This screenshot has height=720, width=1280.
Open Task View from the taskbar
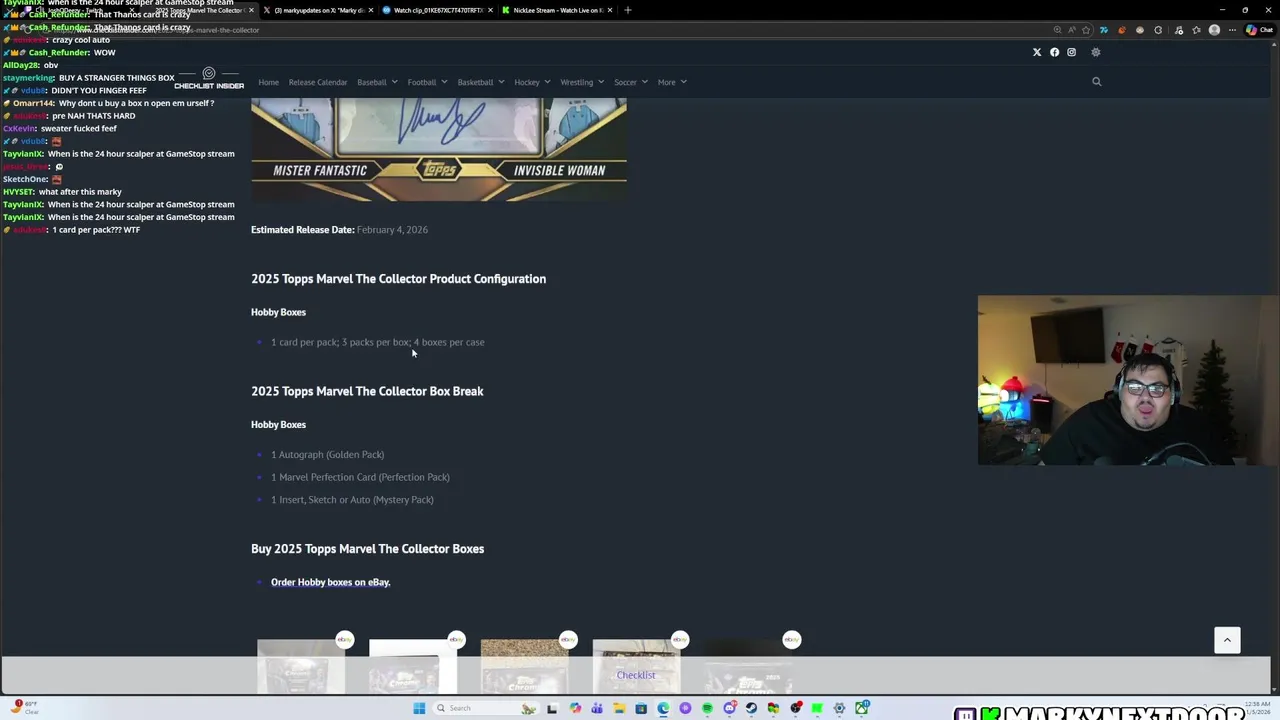[x=552, y=708]
